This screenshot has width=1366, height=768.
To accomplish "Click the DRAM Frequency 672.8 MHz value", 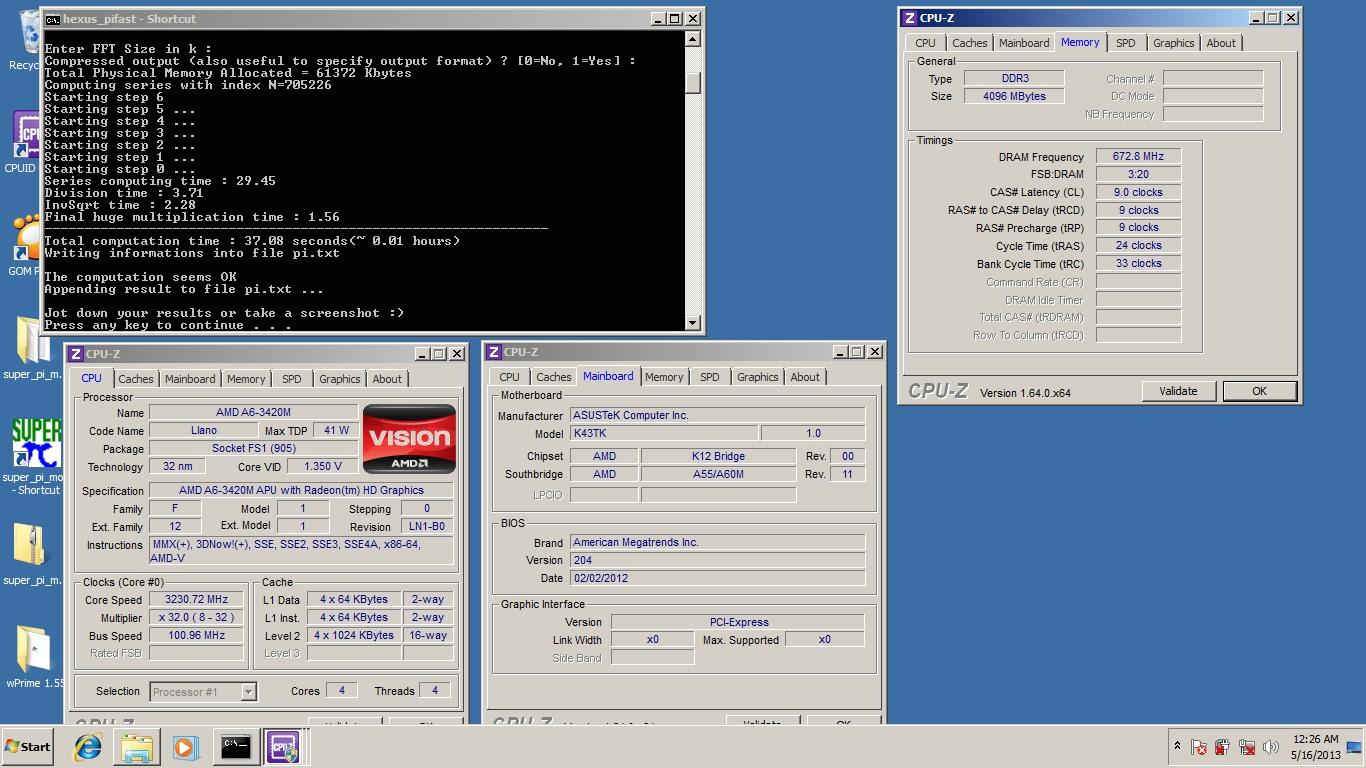I will (x=1138, y=156).
